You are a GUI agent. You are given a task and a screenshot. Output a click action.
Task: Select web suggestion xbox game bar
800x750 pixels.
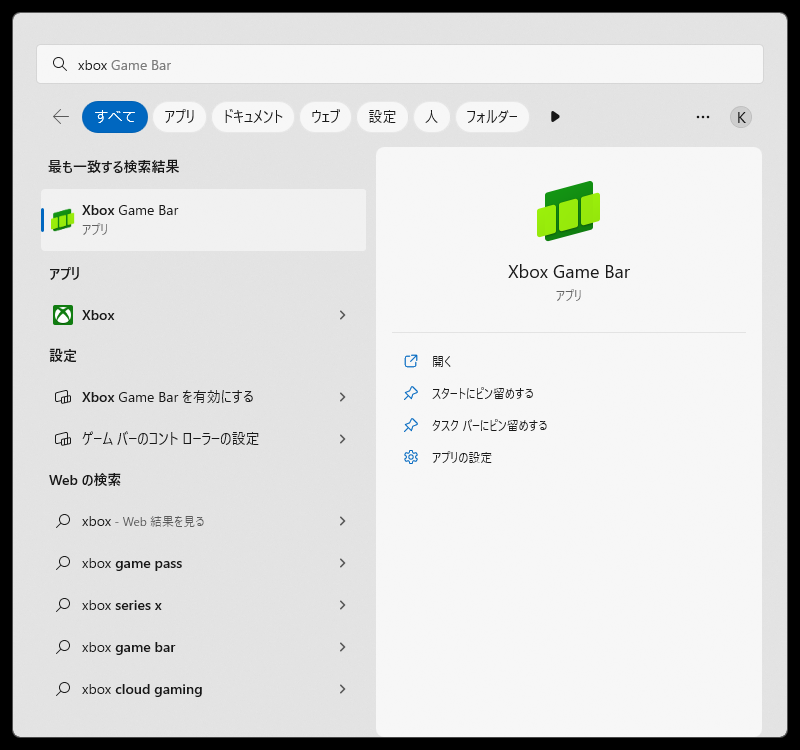click(x=204, y=647)
